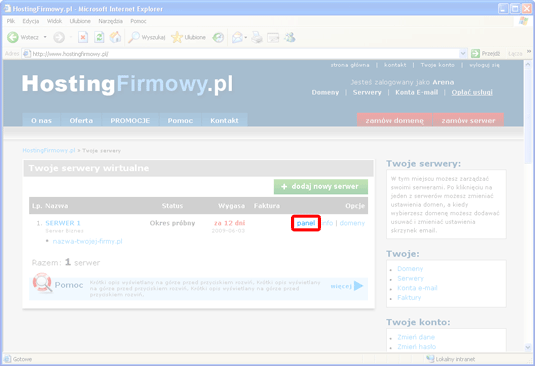Open domeny link in Opcje column
The width and height of the screenshot is (535, 366).
click(x=352, y=223)
